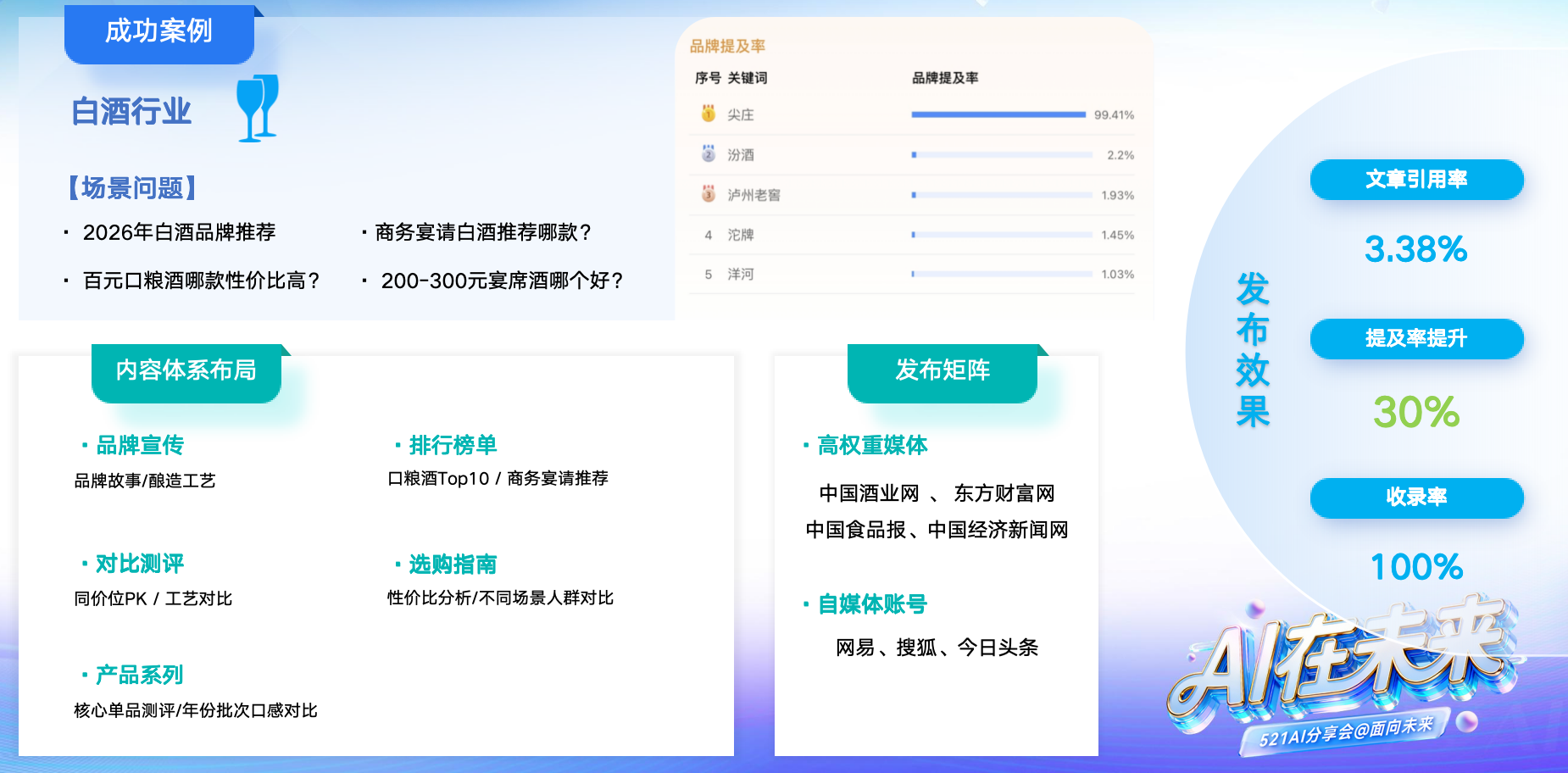
Task: Click the 口粮酒Top10 / 商务宴请推荐 text
Action: click(498, 479)
